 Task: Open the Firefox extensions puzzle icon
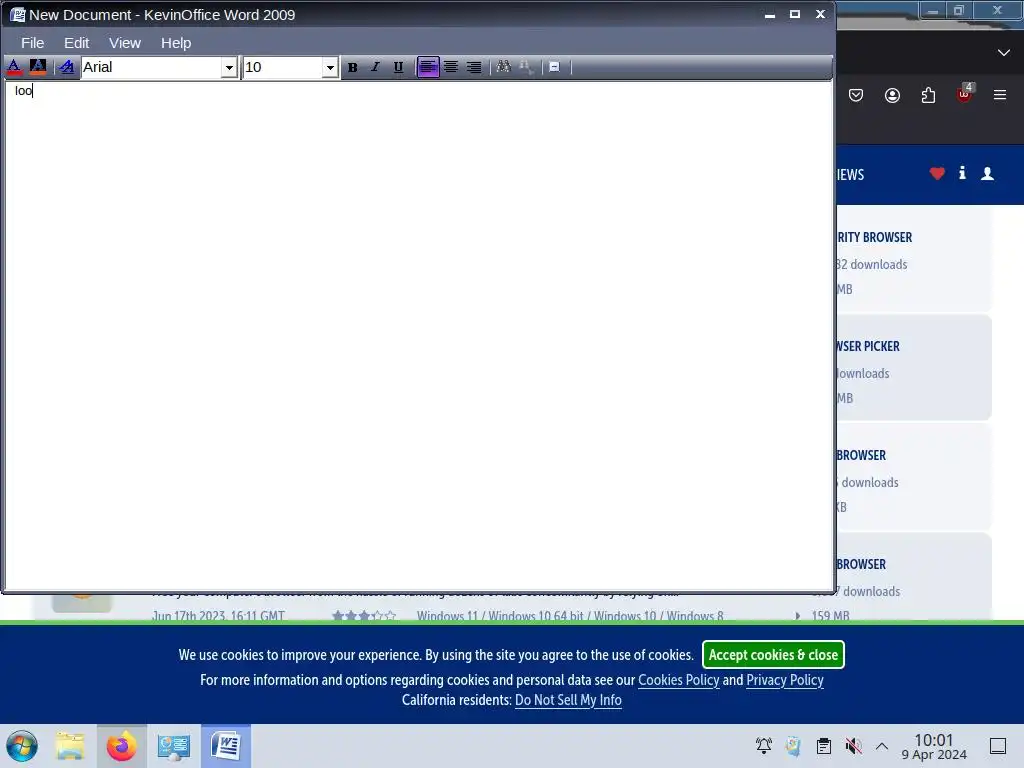click(928, 95)
